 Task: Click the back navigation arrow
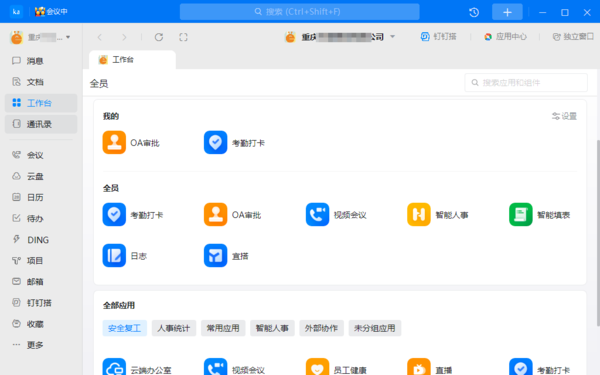click(100, 37)
